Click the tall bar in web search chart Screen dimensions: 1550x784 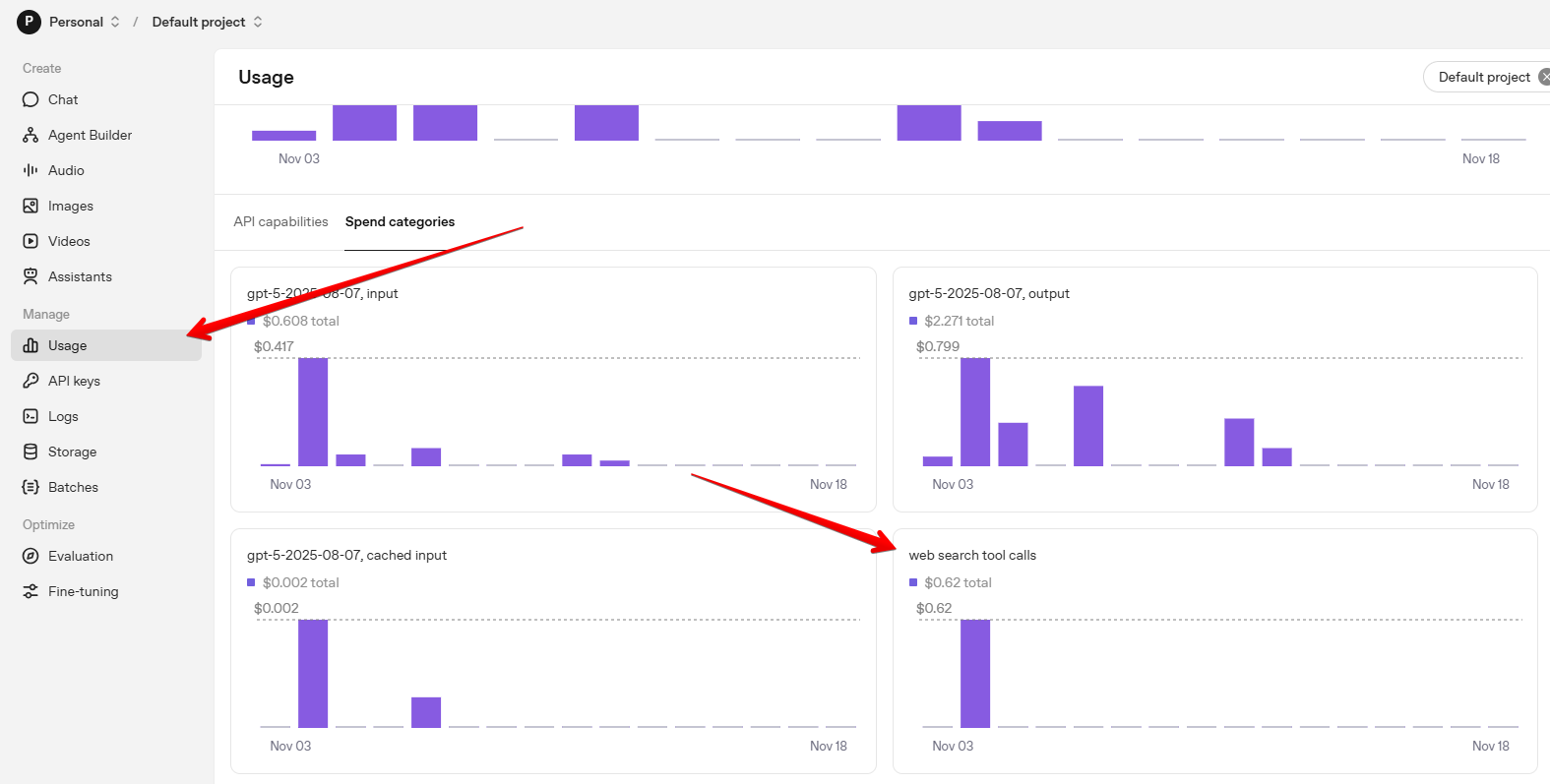pos(975,674)
